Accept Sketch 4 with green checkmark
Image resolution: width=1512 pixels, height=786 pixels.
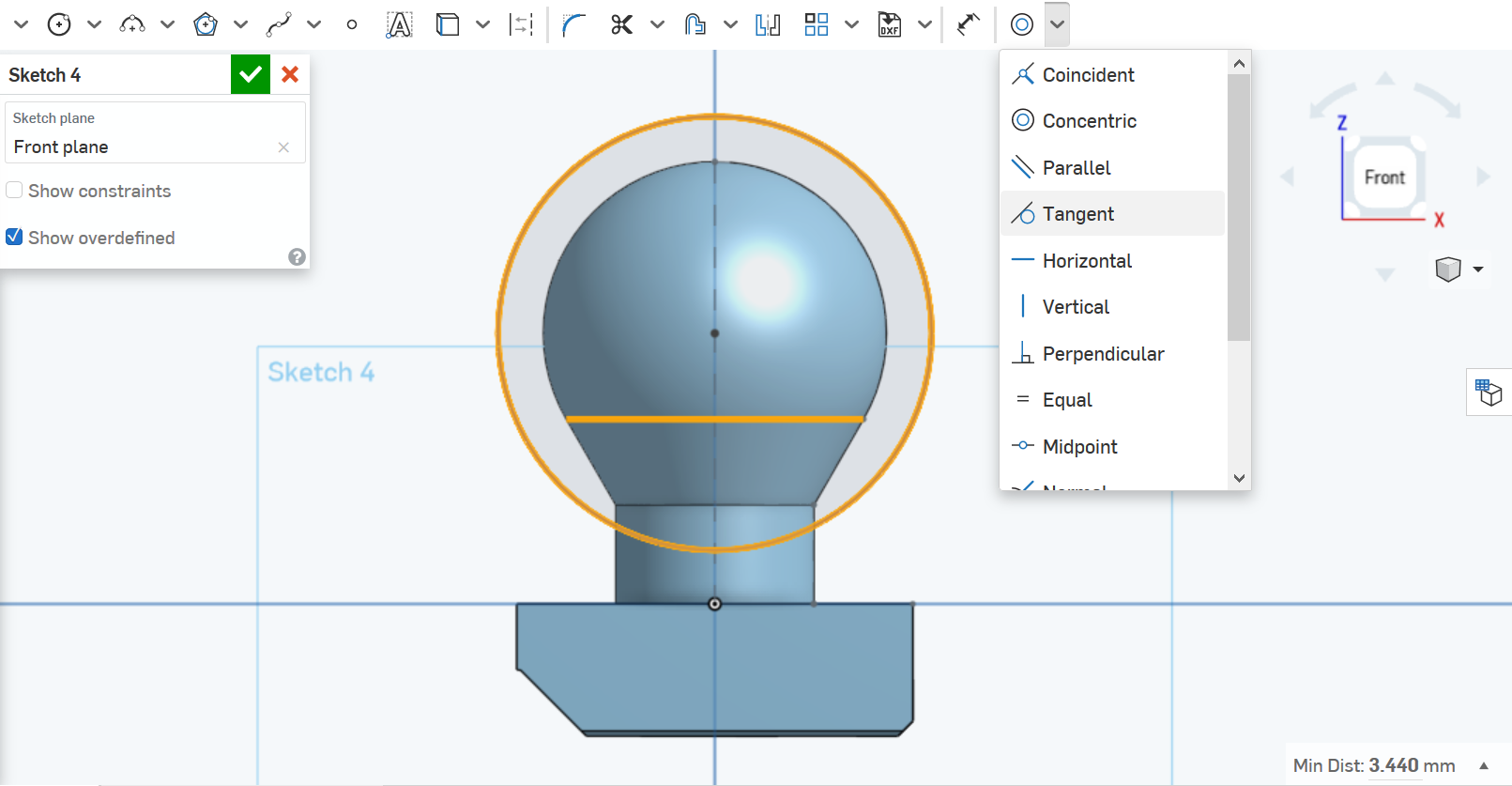[x=251, y=74]
